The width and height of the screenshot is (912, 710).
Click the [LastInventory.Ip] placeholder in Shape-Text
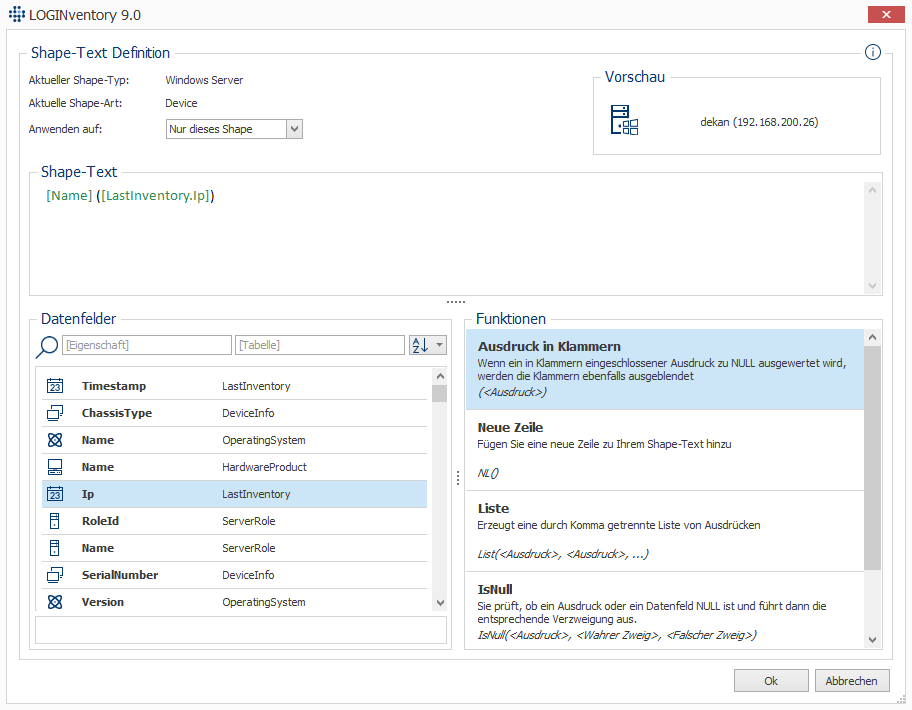155,195
